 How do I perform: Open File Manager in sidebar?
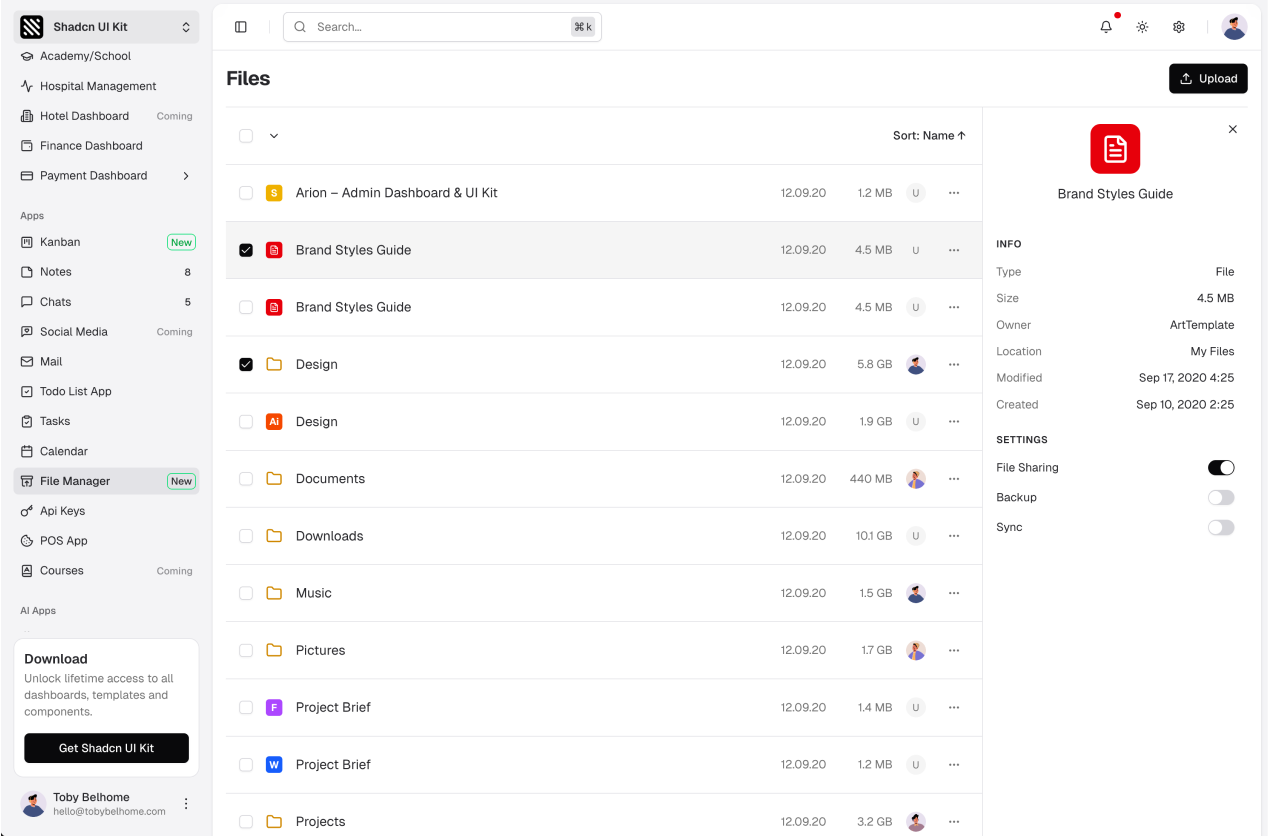[106, 481]
